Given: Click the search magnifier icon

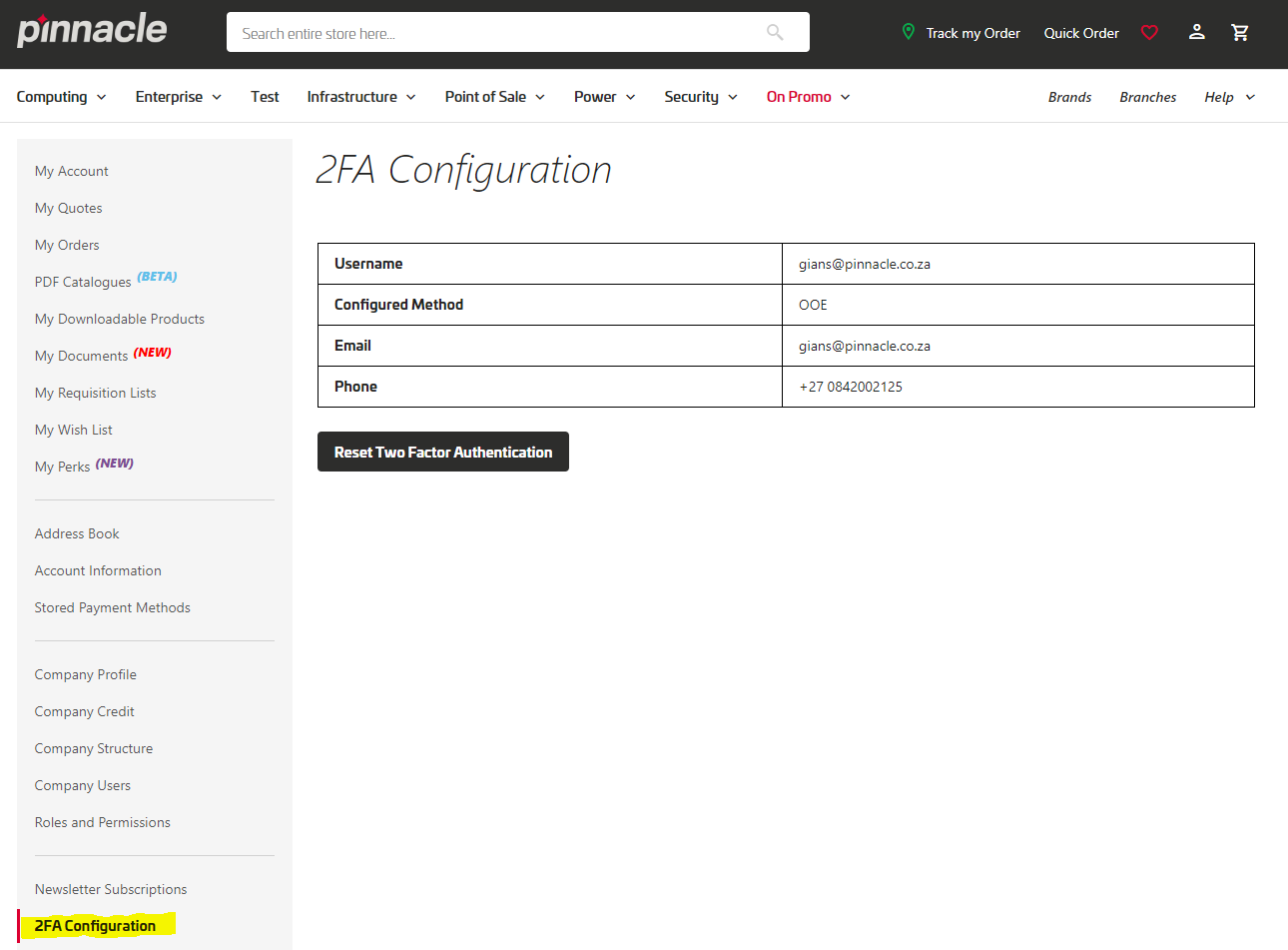Looking at the screenshot, I should [x=775, y=33].
